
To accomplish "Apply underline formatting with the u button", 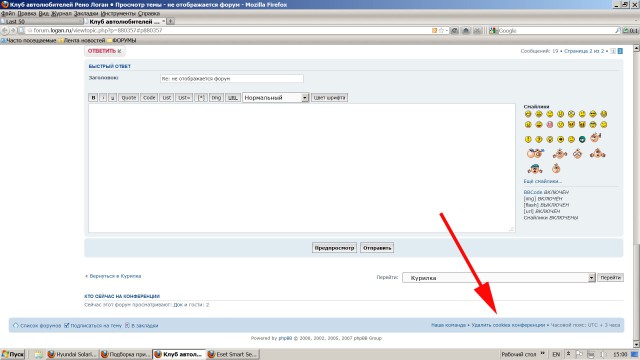I will (x=112, y=98).
